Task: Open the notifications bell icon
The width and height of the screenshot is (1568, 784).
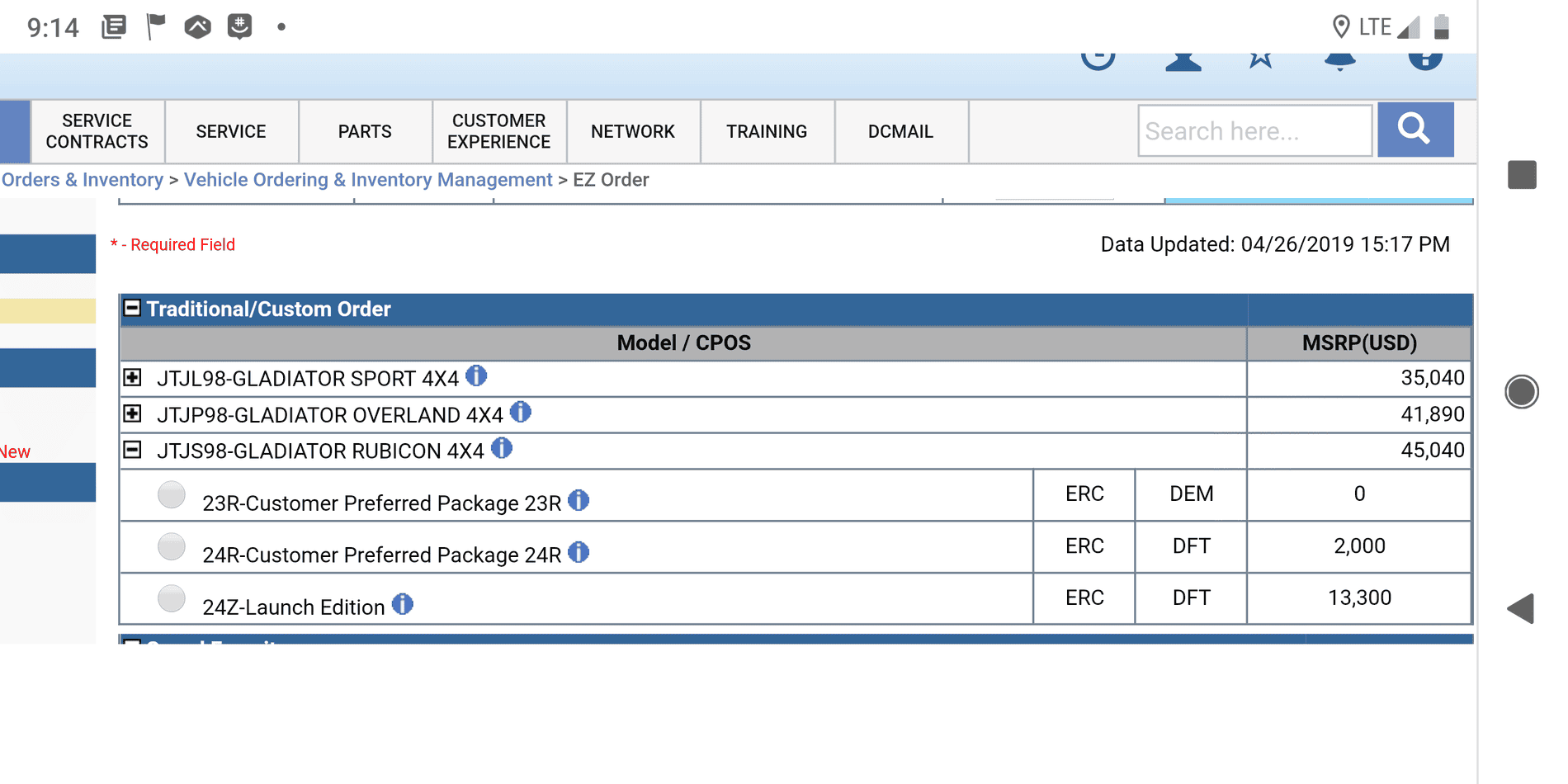Action: click(1340, 61)
